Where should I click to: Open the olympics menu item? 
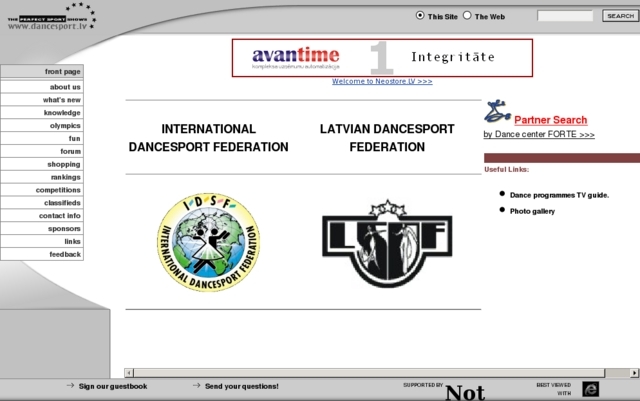[42, 125]
